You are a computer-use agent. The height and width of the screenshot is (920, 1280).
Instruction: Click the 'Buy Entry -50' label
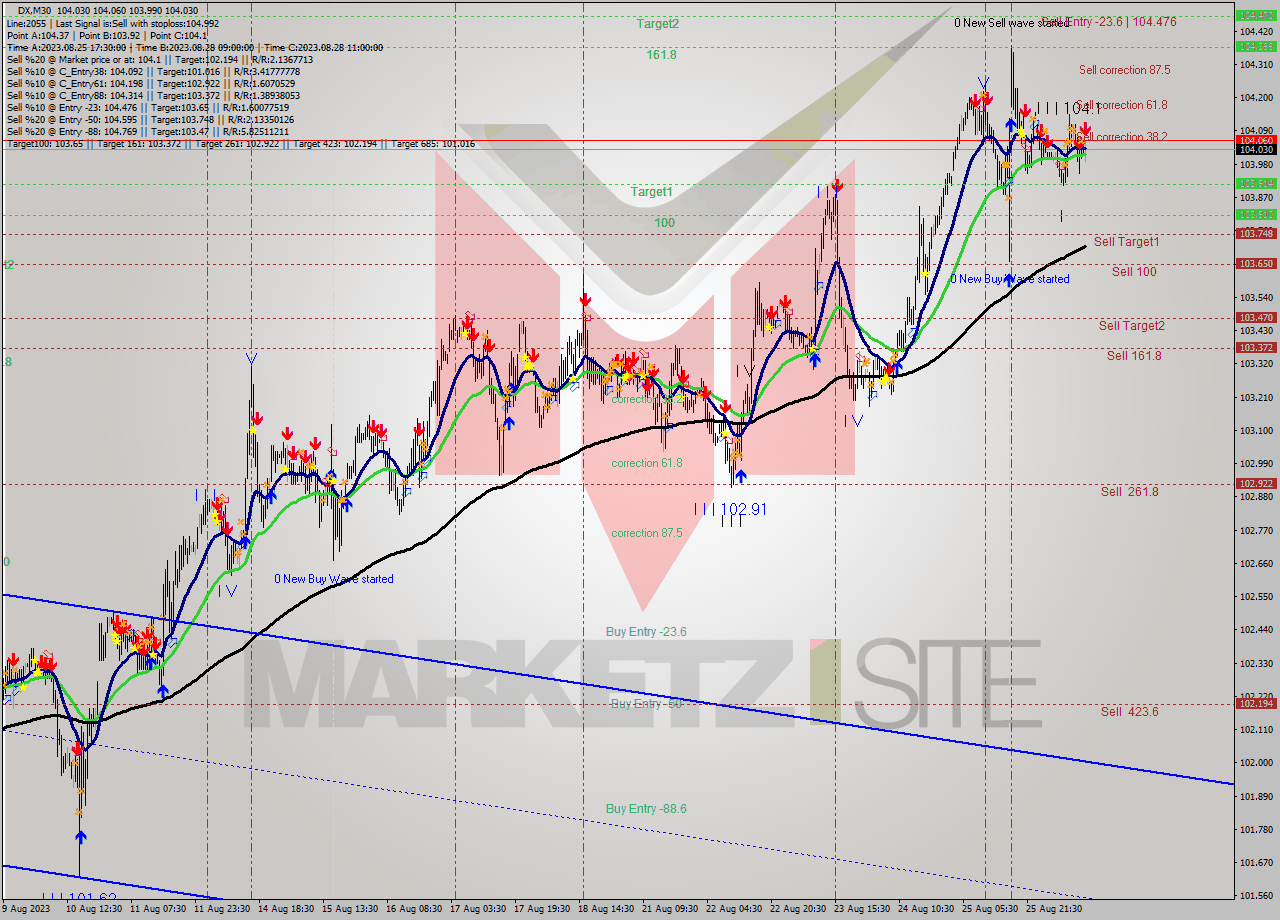pyautogui.click(x=646, y=704)
